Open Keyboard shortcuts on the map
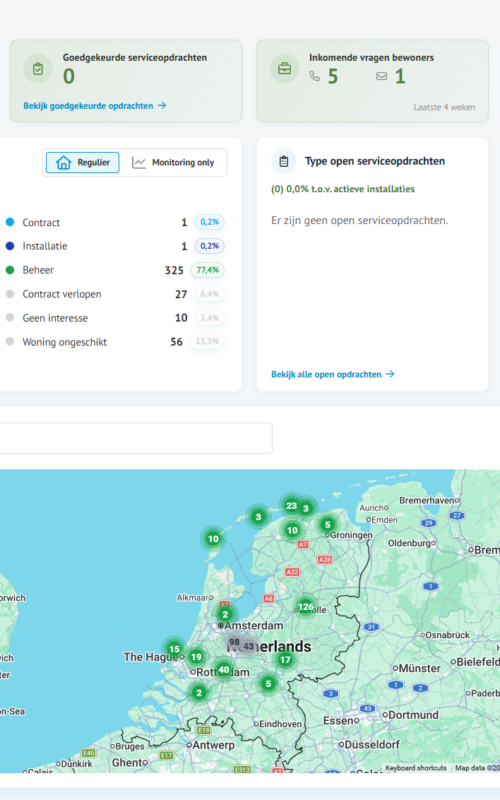 coord(416,768)
